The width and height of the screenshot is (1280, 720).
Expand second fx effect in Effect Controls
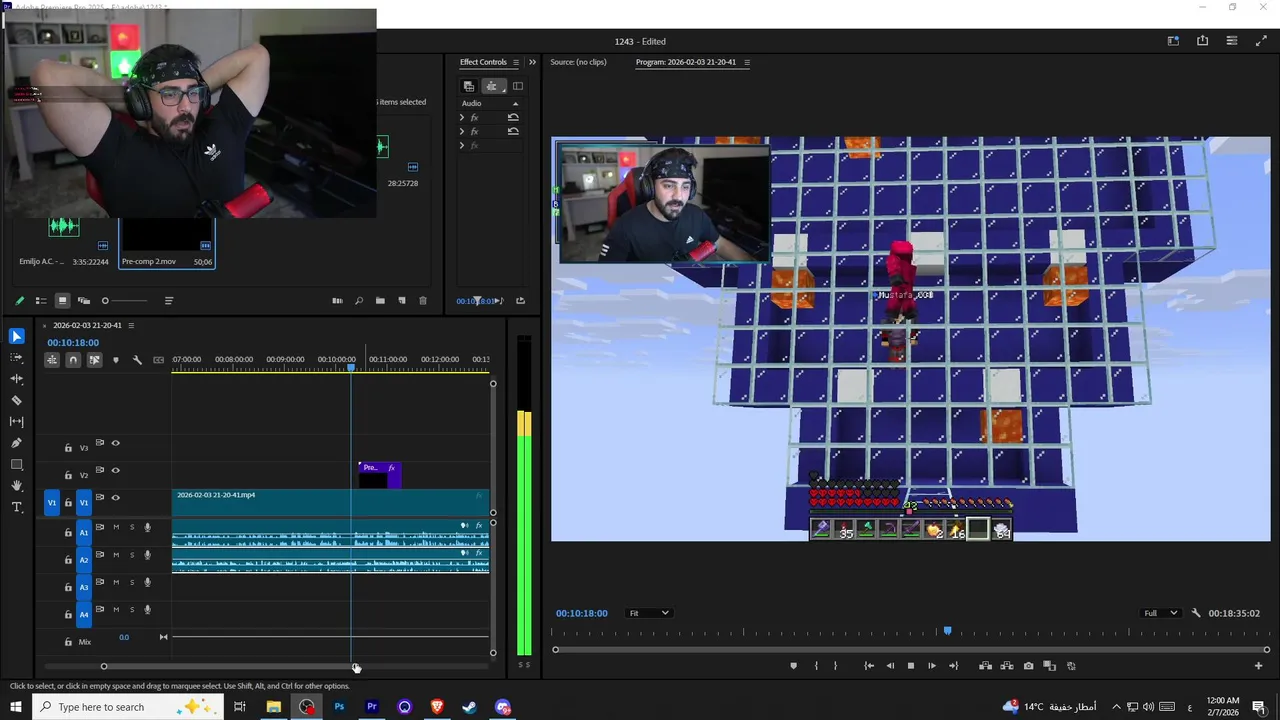[462, 131]
